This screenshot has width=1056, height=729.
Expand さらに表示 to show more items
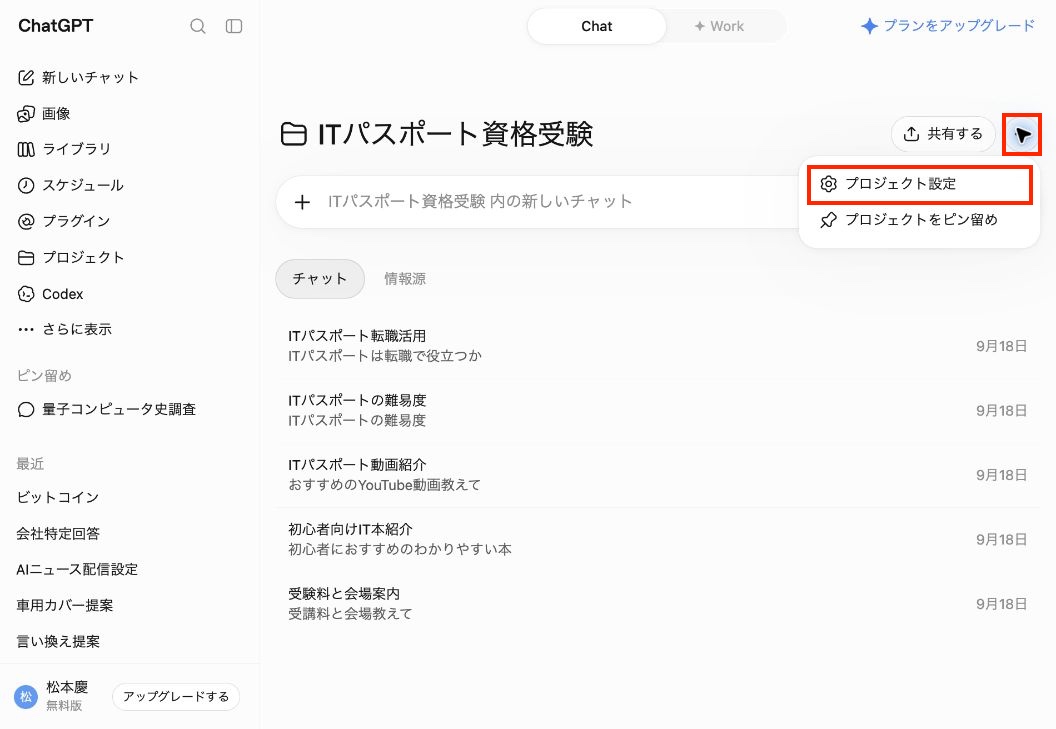coord(65,329)
